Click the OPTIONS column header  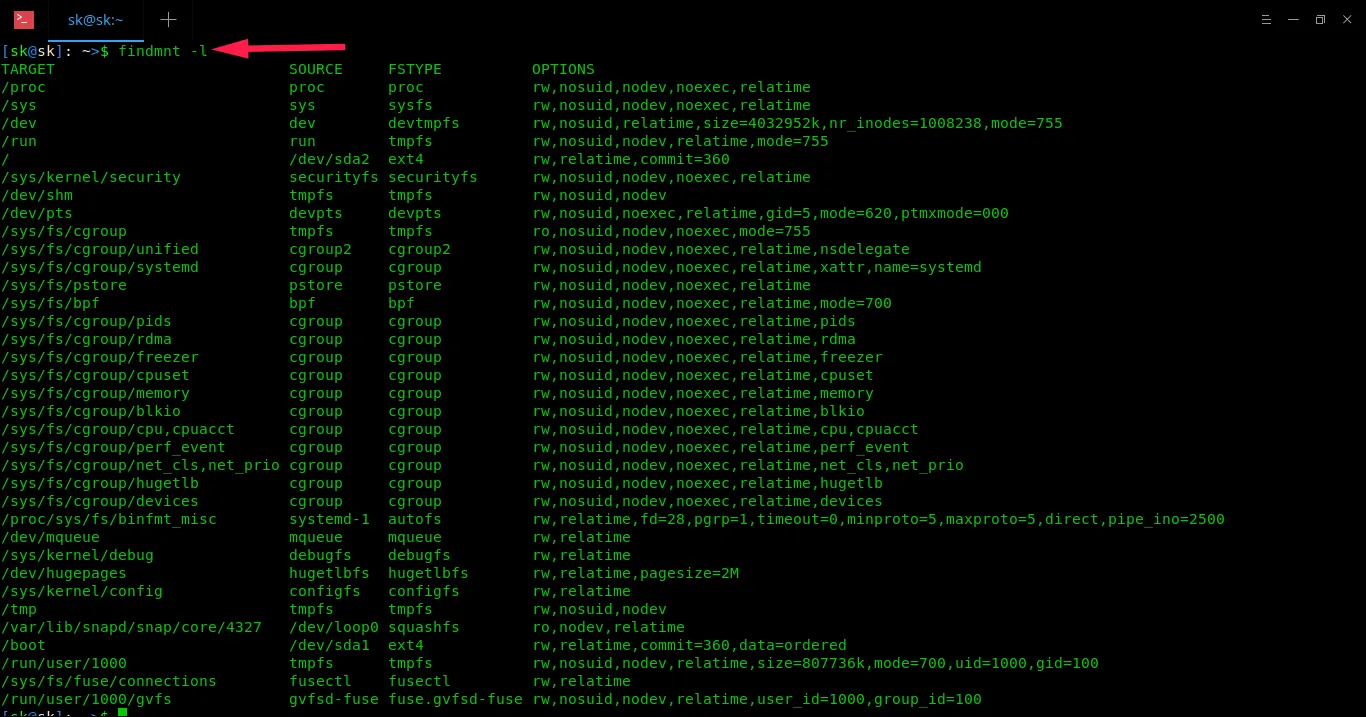click(x=563, y=69)
